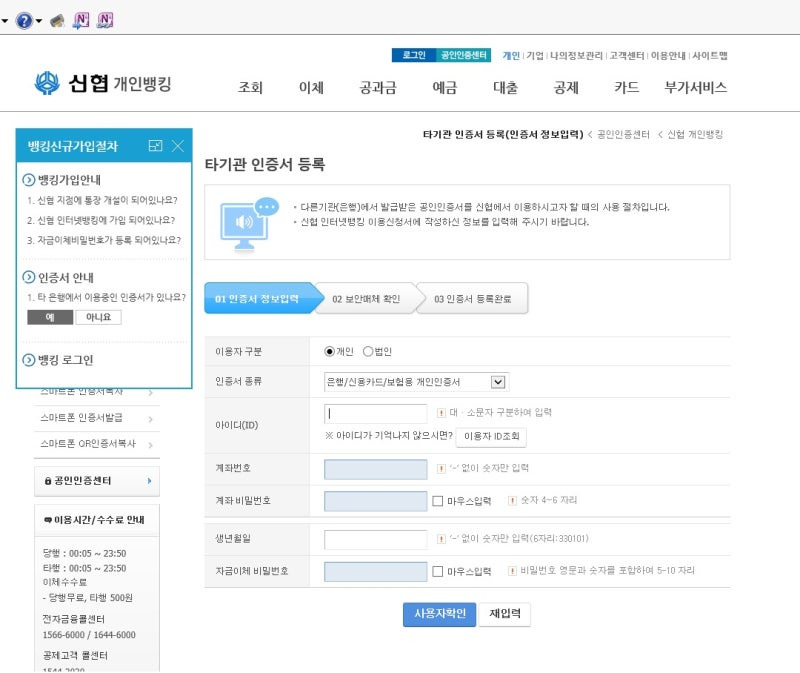The image size is (800, 673).
Task: Select step 03 인증서 등록완료 tab
Action: click(473, 298)
